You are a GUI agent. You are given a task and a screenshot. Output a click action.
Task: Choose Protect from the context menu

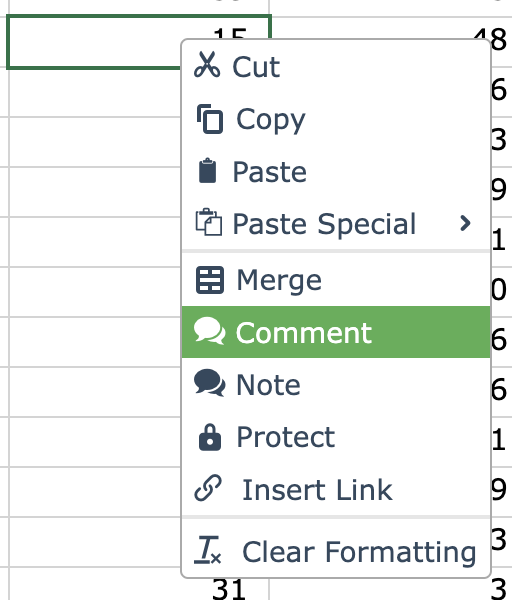pos(336,437)
